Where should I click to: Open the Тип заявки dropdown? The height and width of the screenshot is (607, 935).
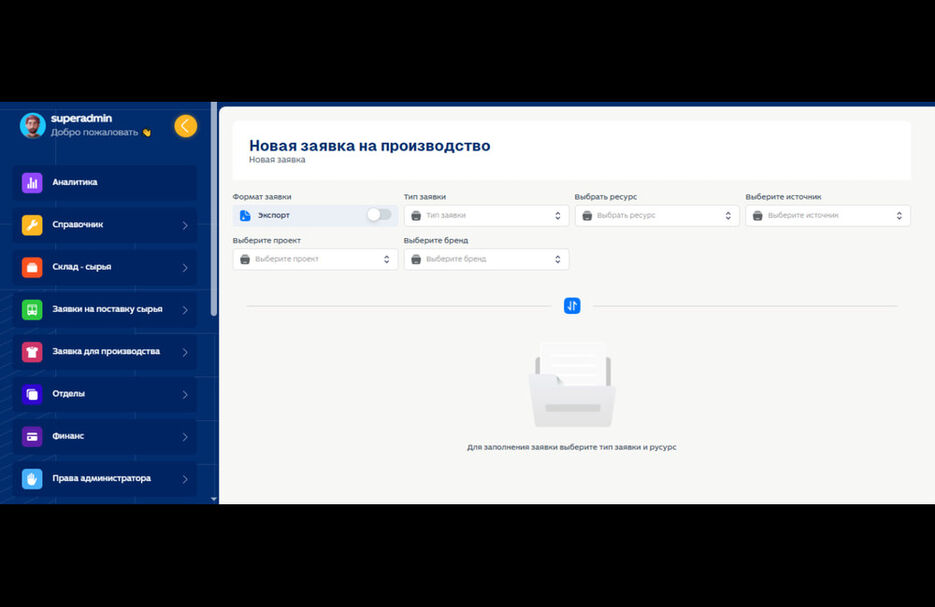(486, 216)
